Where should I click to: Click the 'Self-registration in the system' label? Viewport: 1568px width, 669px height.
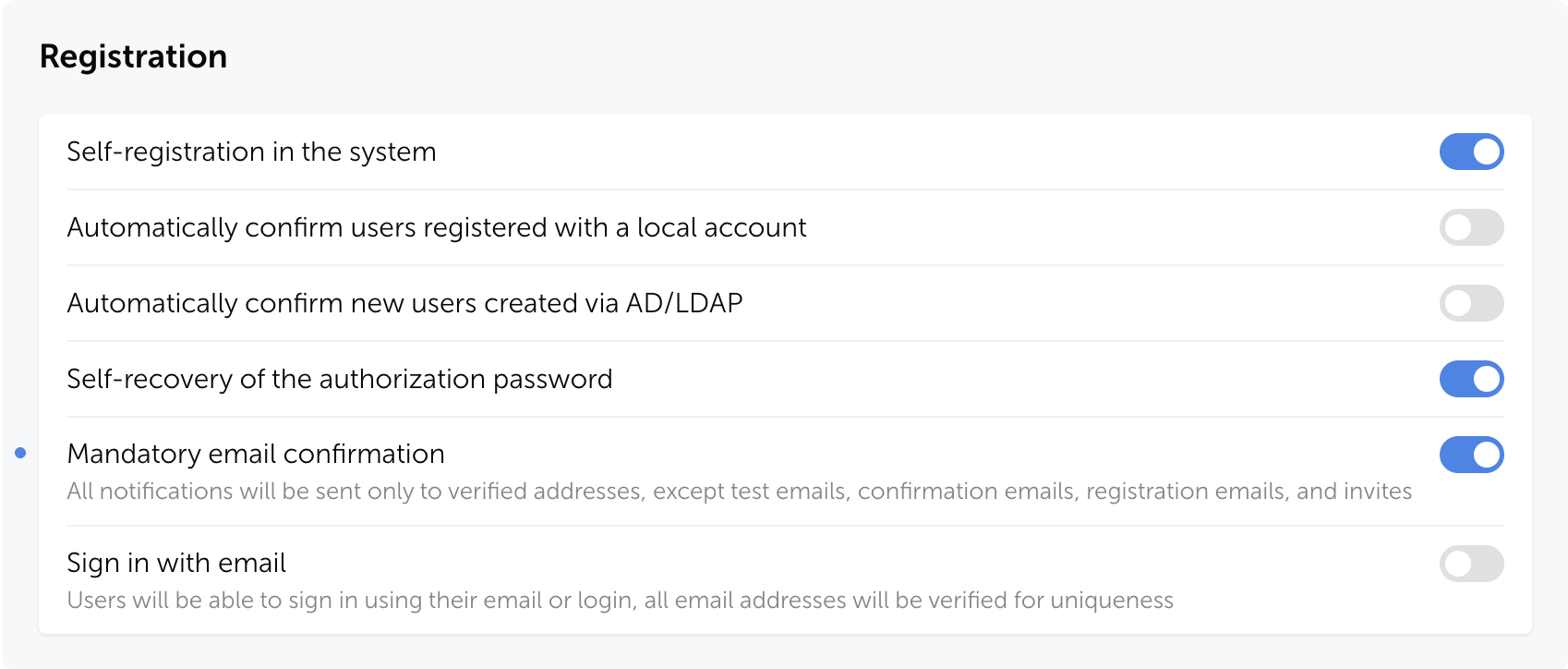tap(251, 152)
